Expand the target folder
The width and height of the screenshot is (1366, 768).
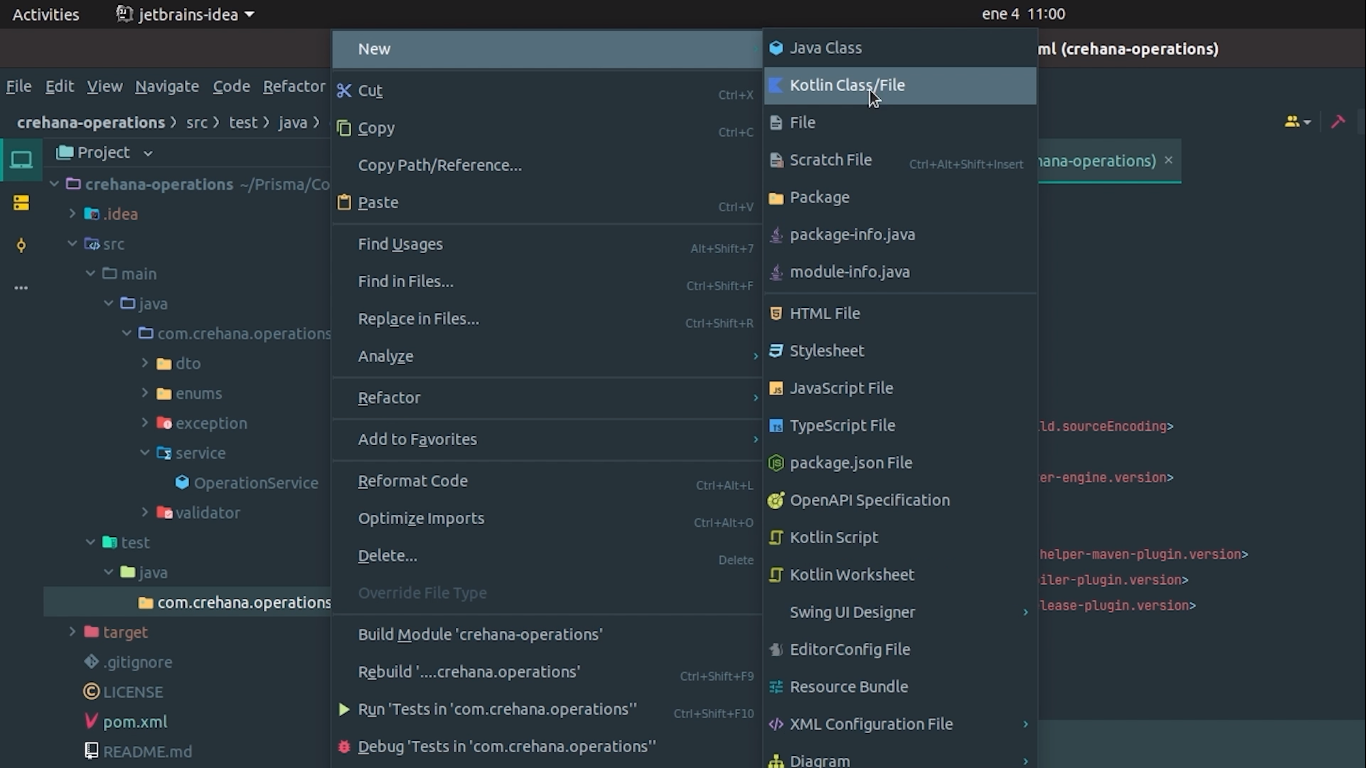[72, 632]
